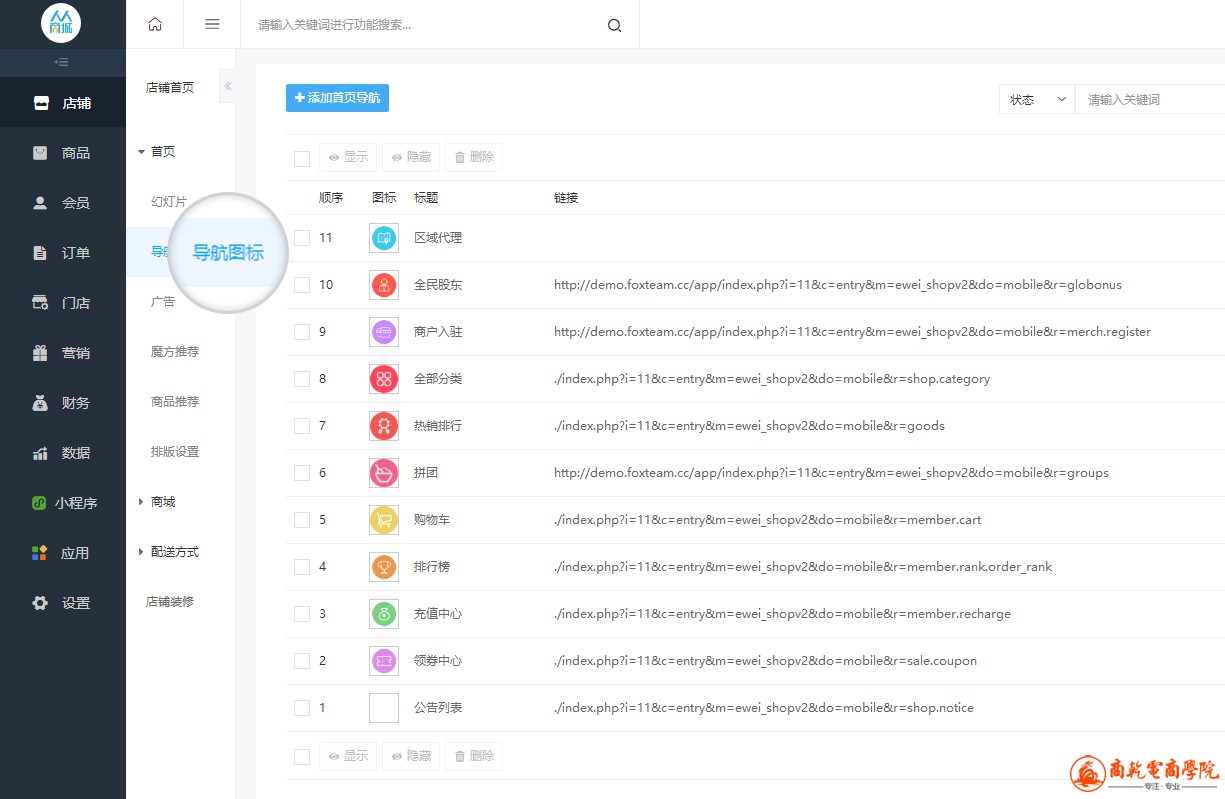Image resolution: width=1225 pixels, height=799 pixels.
Task: Open 店铺 in the main sidebar
Action: tap(63, 103)
